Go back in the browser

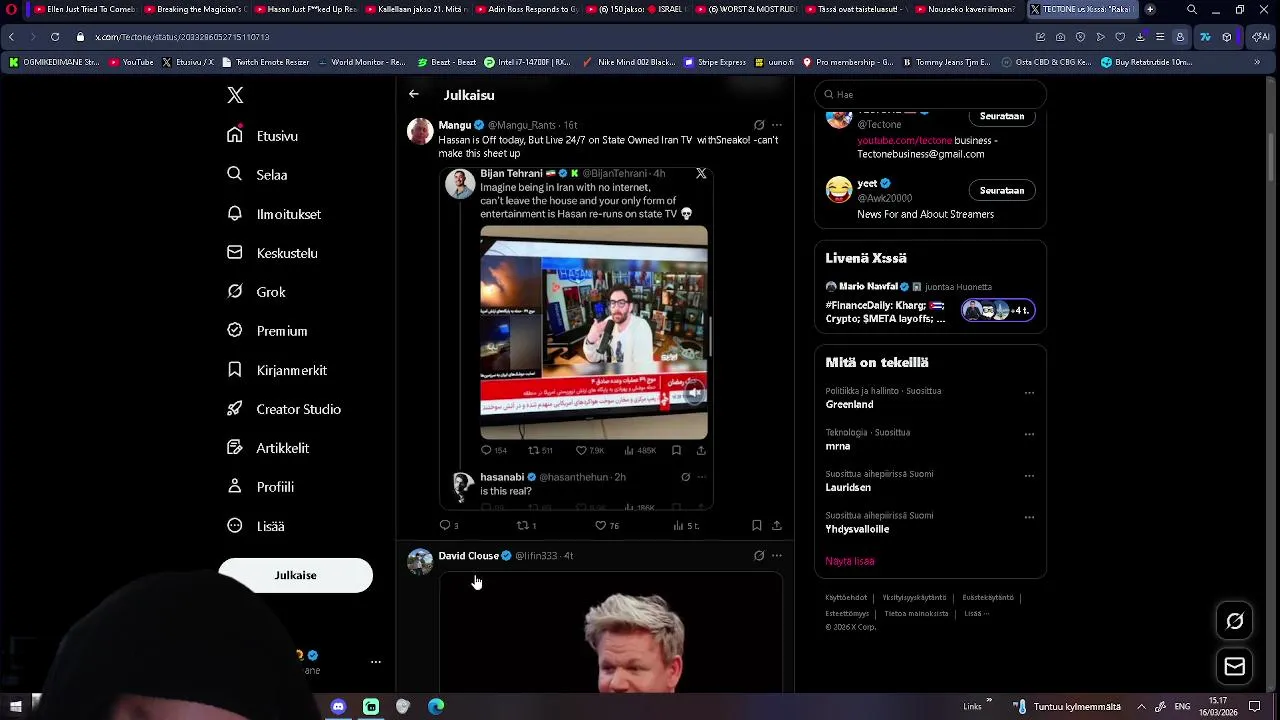[11, 37]
